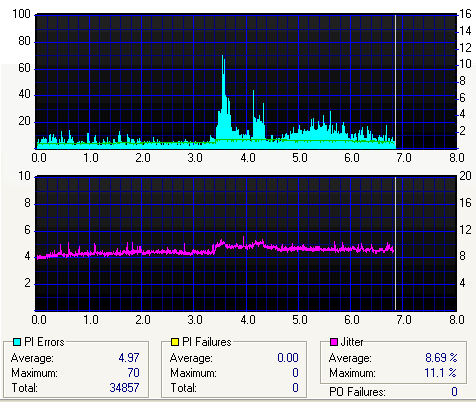Select the Jitter Average value 8.69 %
This screenshot has width=476, height=402.
(441, 358)
